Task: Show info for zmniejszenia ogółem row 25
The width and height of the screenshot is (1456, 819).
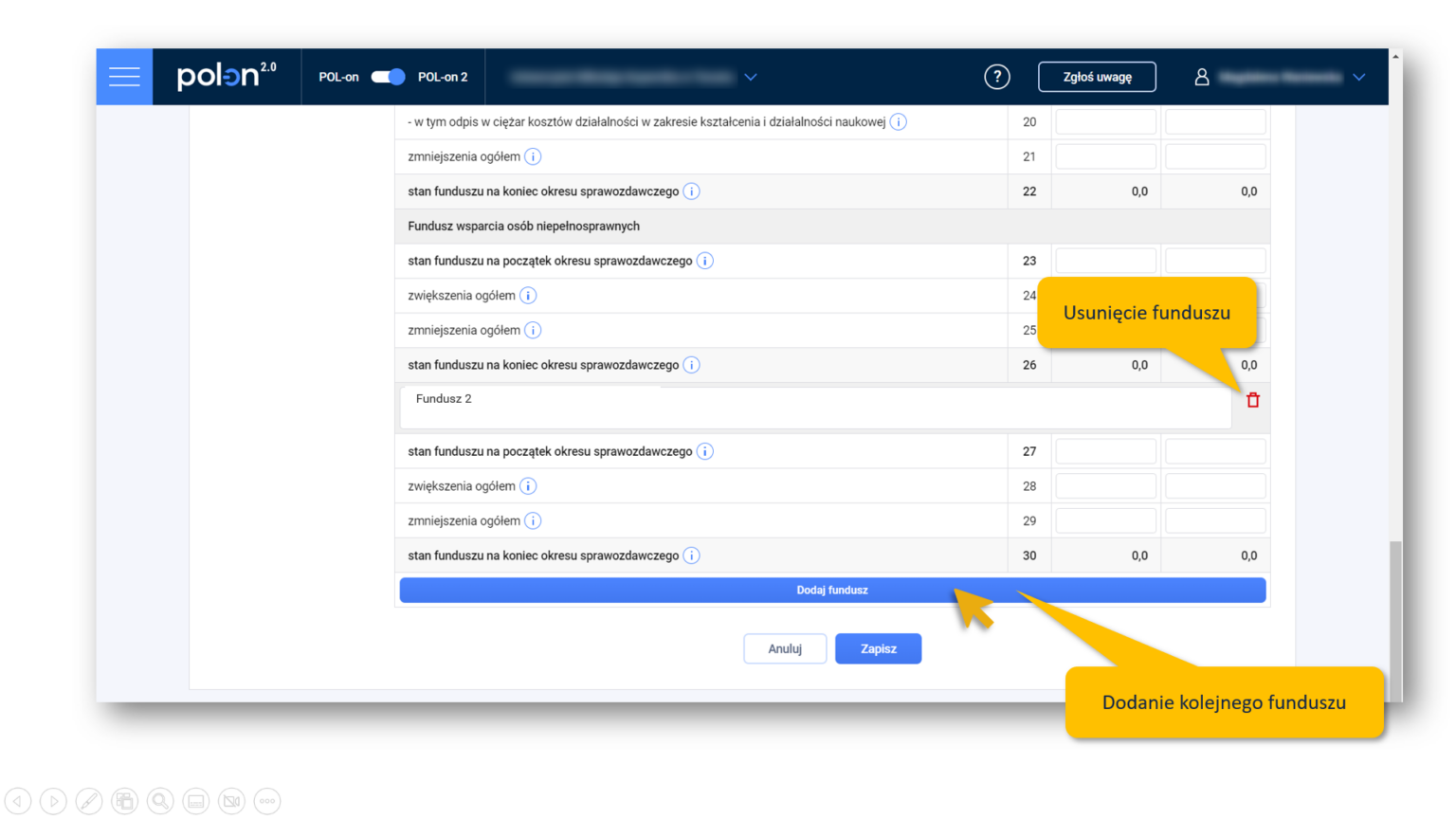Action: pyautogui.click(x=533, y=330)
